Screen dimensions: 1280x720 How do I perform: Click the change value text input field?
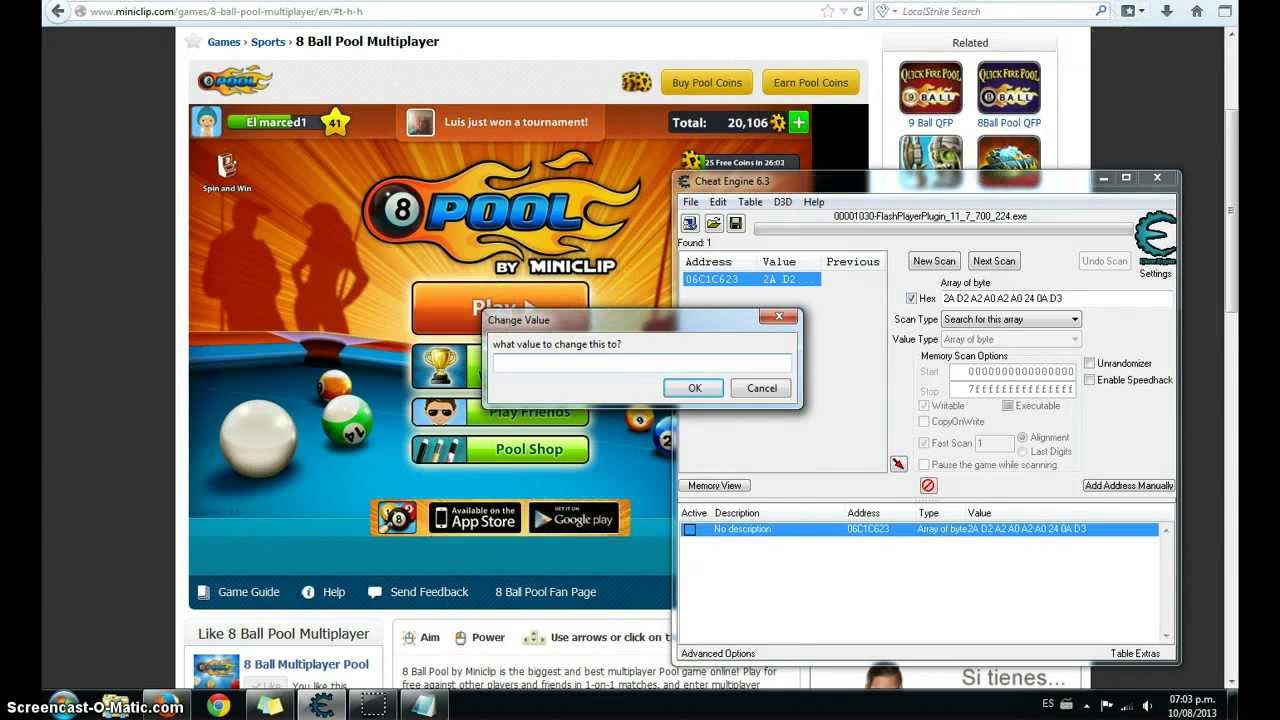point(642,363)
